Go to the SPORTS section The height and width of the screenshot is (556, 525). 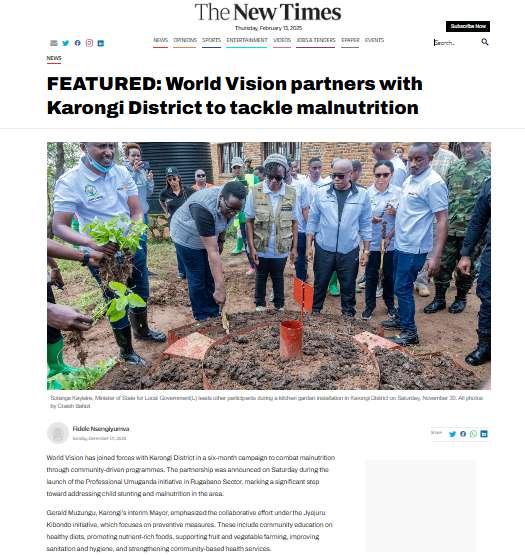pyautogui.click(x=211, y=40)
